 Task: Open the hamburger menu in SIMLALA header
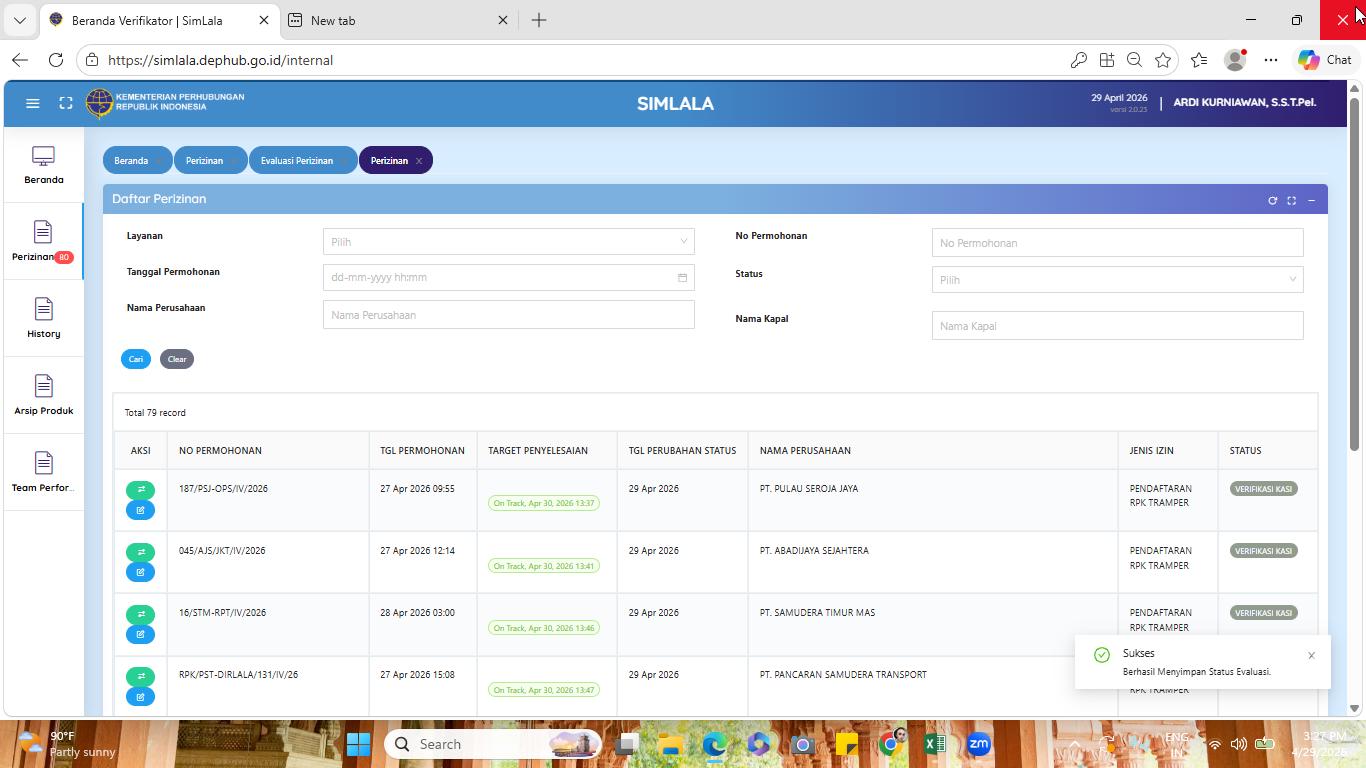32,103
